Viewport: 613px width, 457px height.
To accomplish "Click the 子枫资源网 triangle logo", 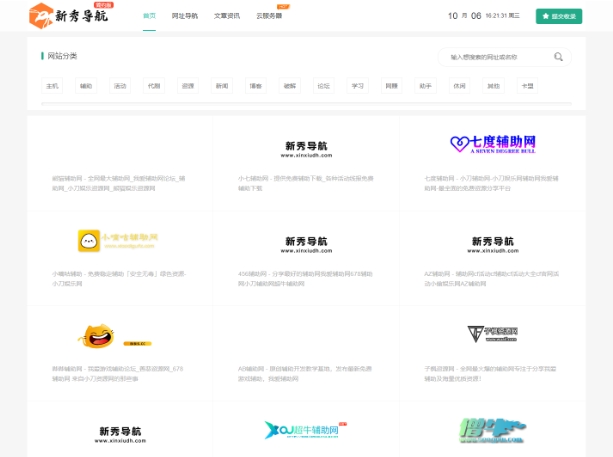I will [x=493, y=334].
